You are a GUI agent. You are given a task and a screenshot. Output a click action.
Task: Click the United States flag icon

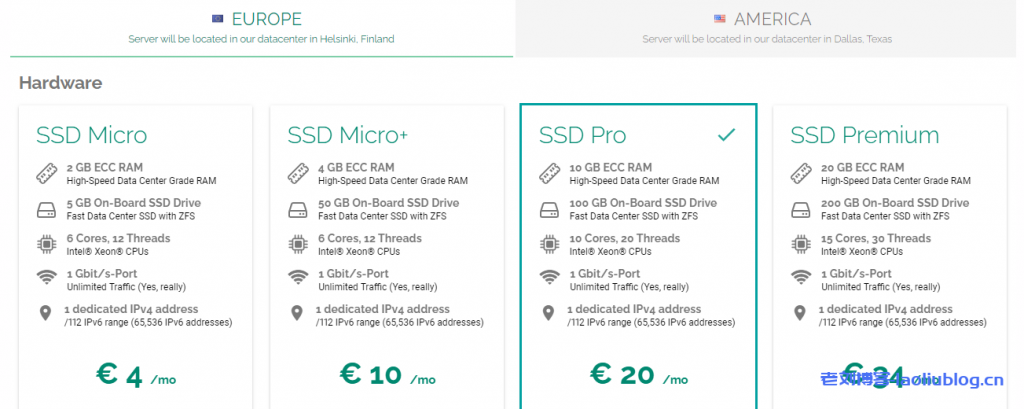pos(720,19)
